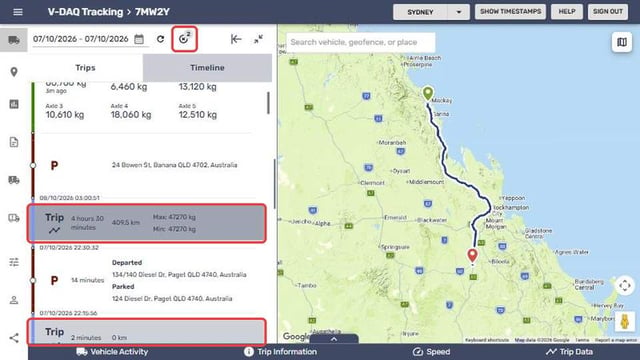Click the HELP button

point(567,12)
